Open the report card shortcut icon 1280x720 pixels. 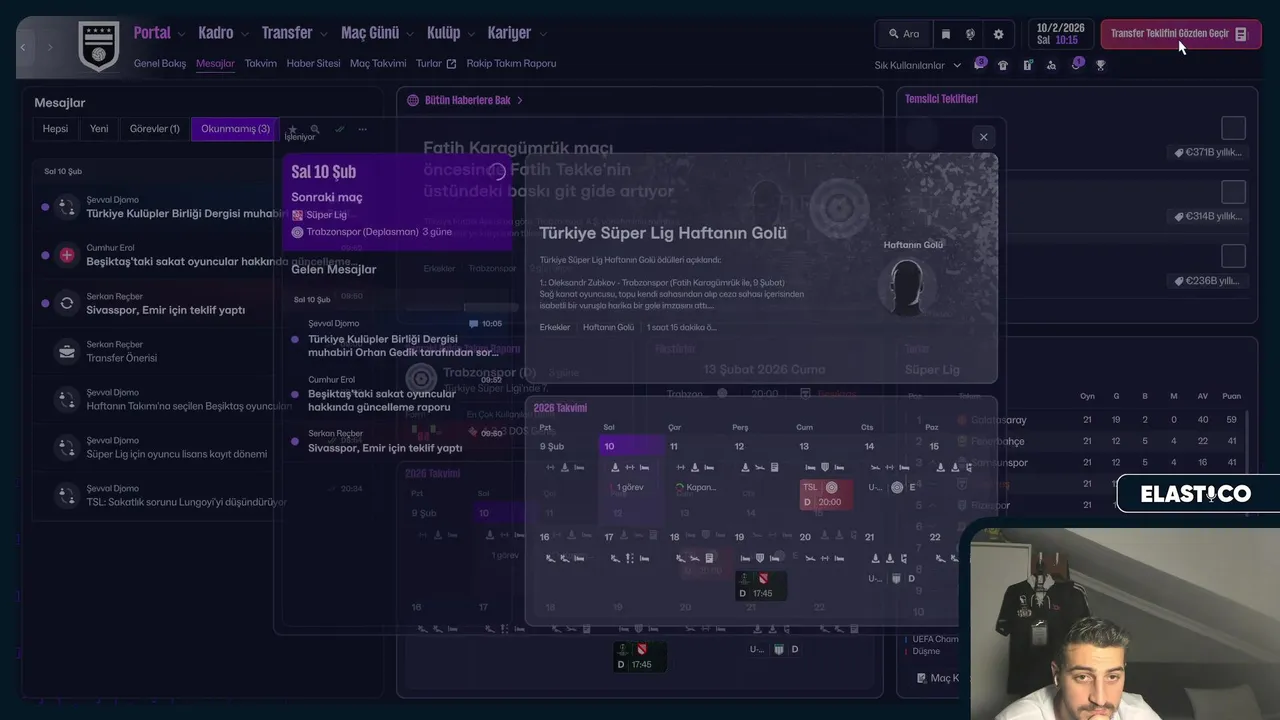[1027, 65]
